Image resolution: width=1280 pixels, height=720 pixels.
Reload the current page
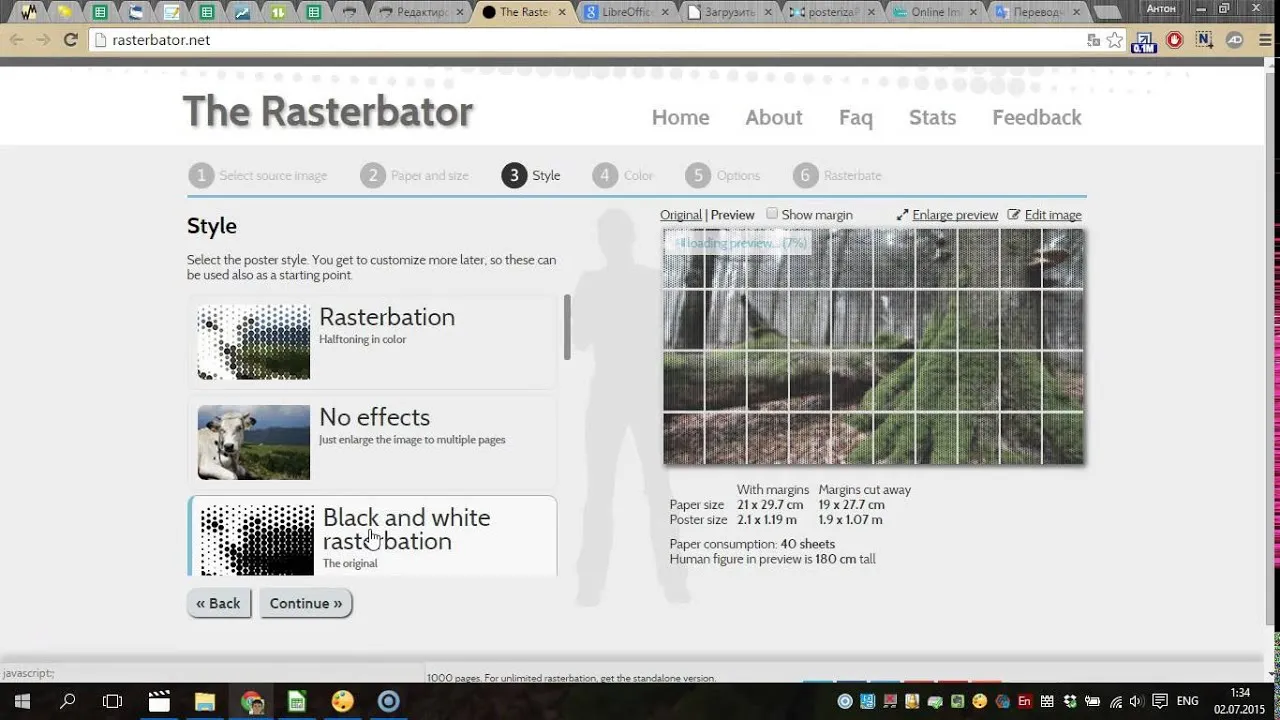coord(70,40)
